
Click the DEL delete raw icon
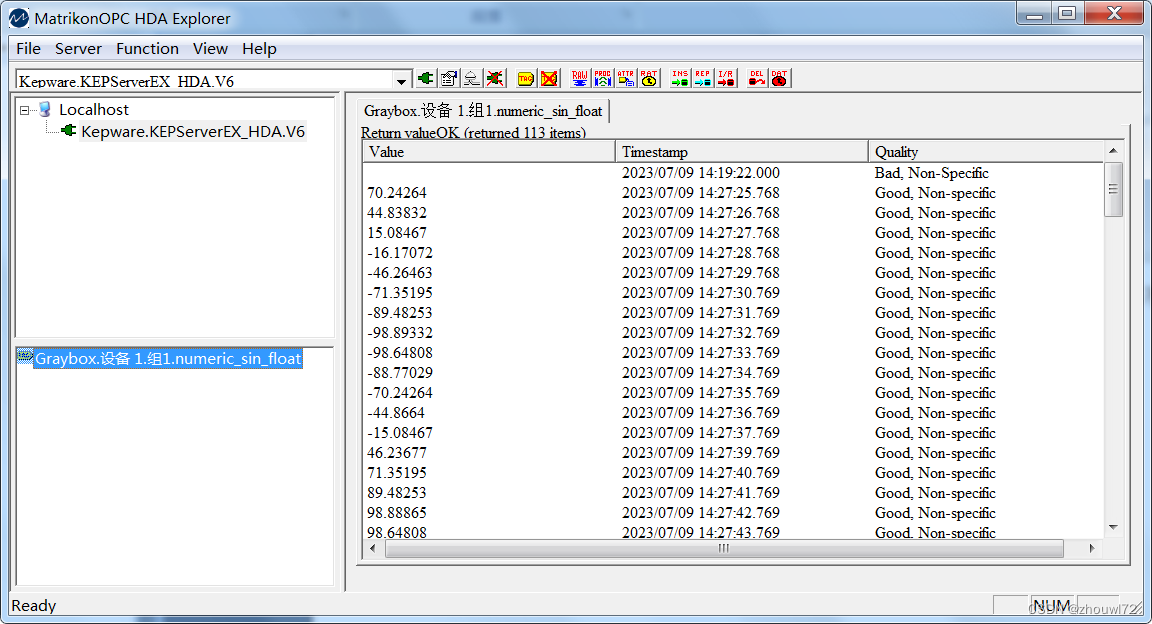click(x=757, y=79)
